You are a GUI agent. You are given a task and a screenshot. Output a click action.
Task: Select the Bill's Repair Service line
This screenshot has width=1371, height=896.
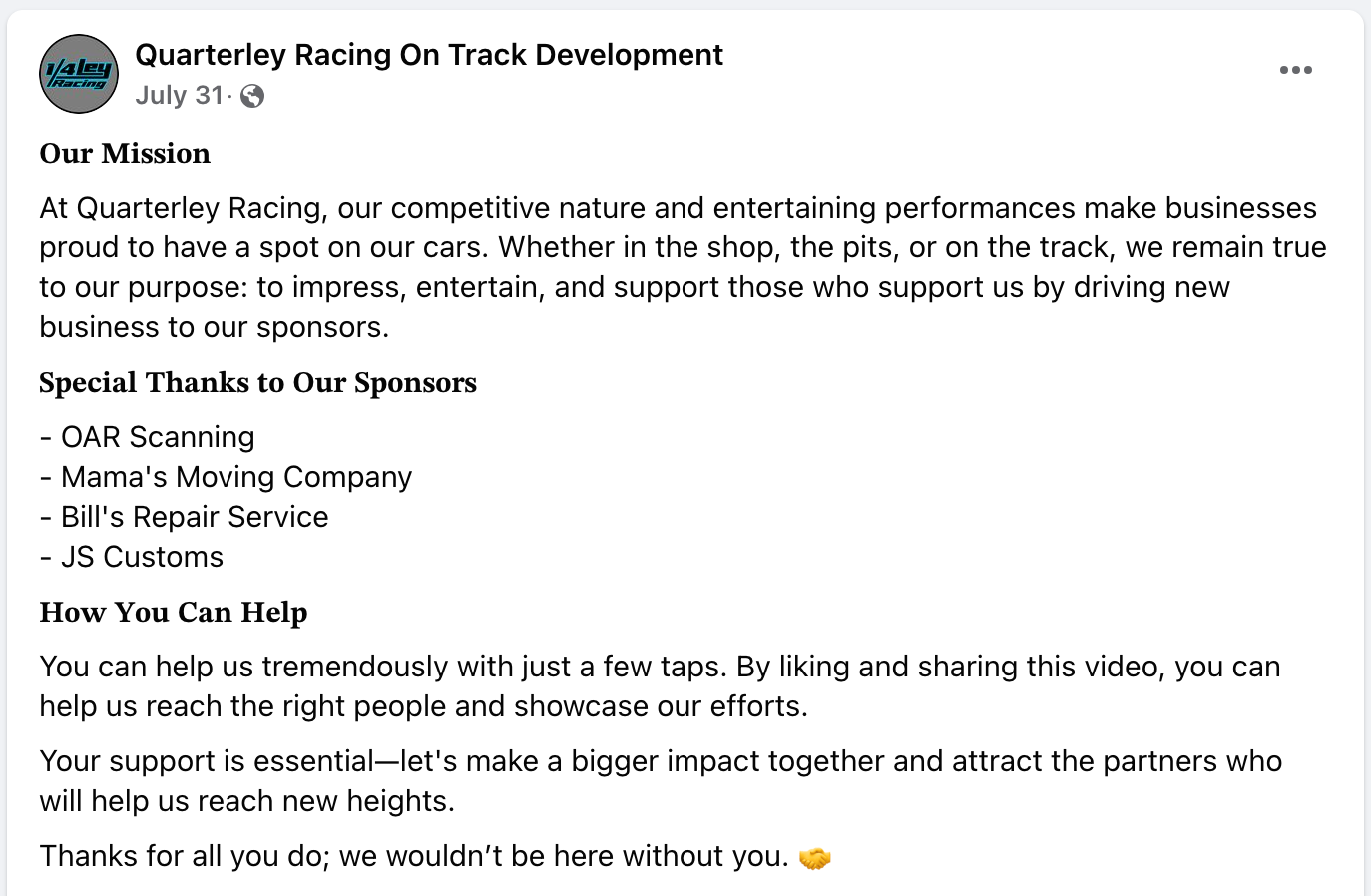point(184,517)
